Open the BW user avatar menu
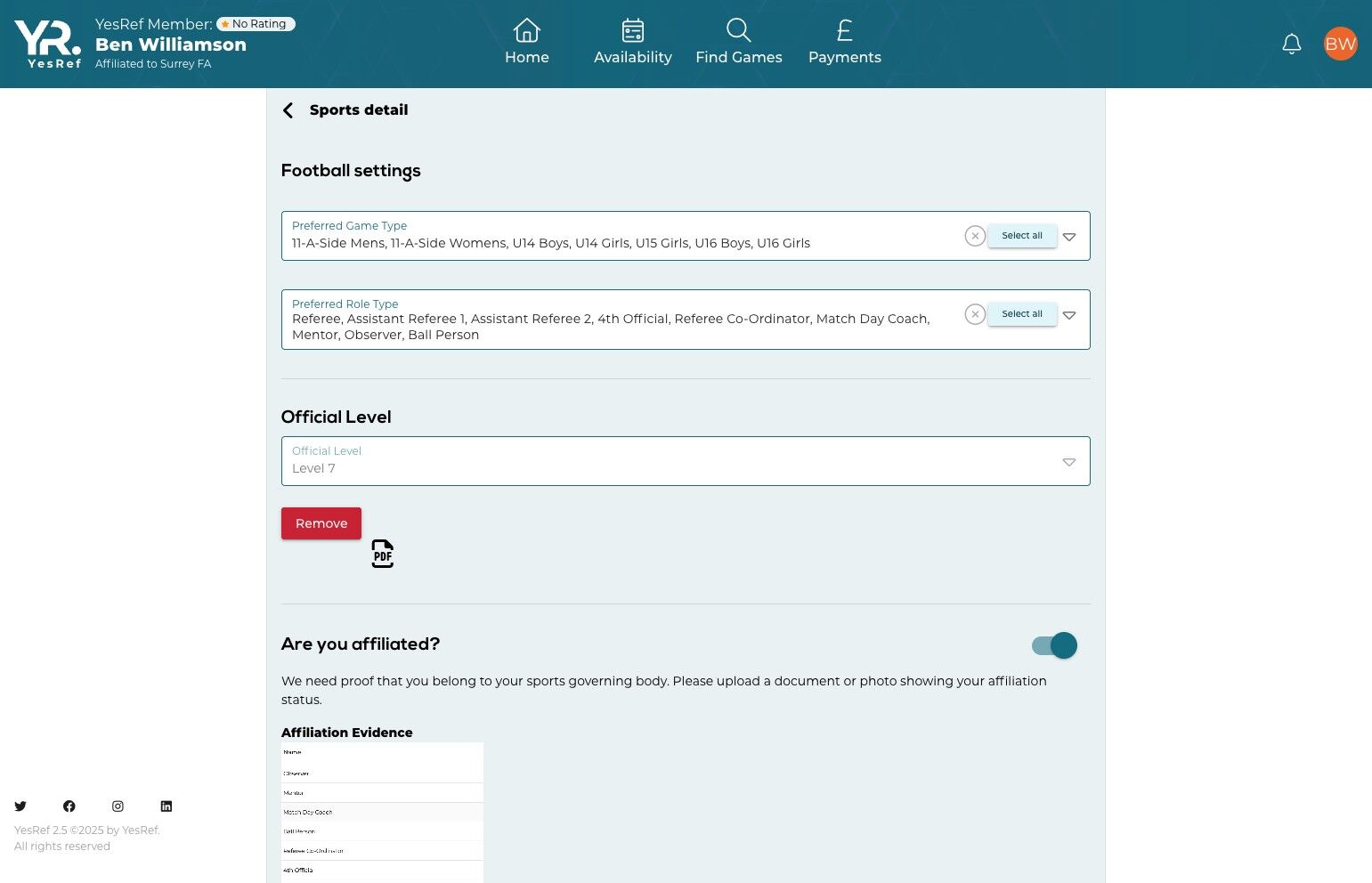The image size is (1372, 883). [1340, 44]
